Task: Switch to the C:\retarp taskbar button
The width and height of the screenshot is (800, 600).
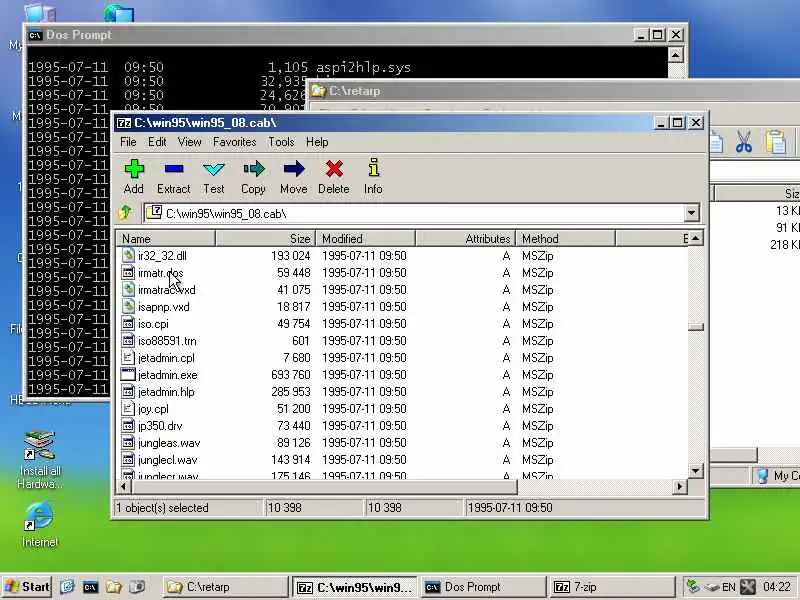Action: coord(225,587)
